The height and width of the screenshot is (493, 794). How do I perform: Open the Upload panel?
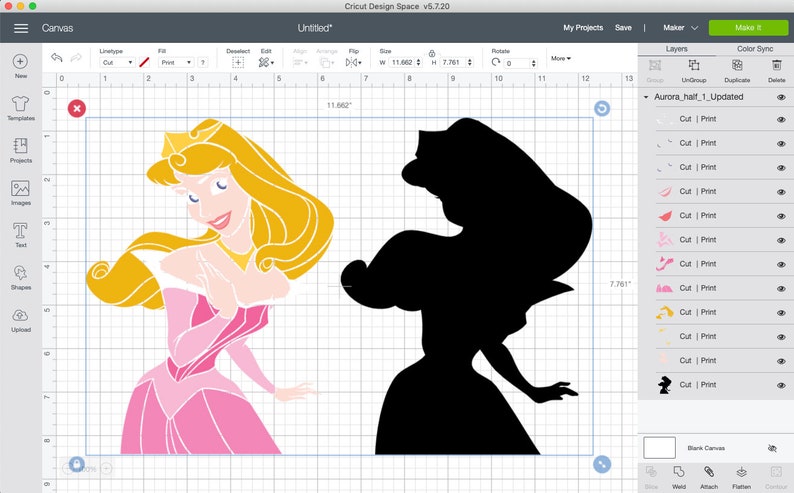coord(21,320)
